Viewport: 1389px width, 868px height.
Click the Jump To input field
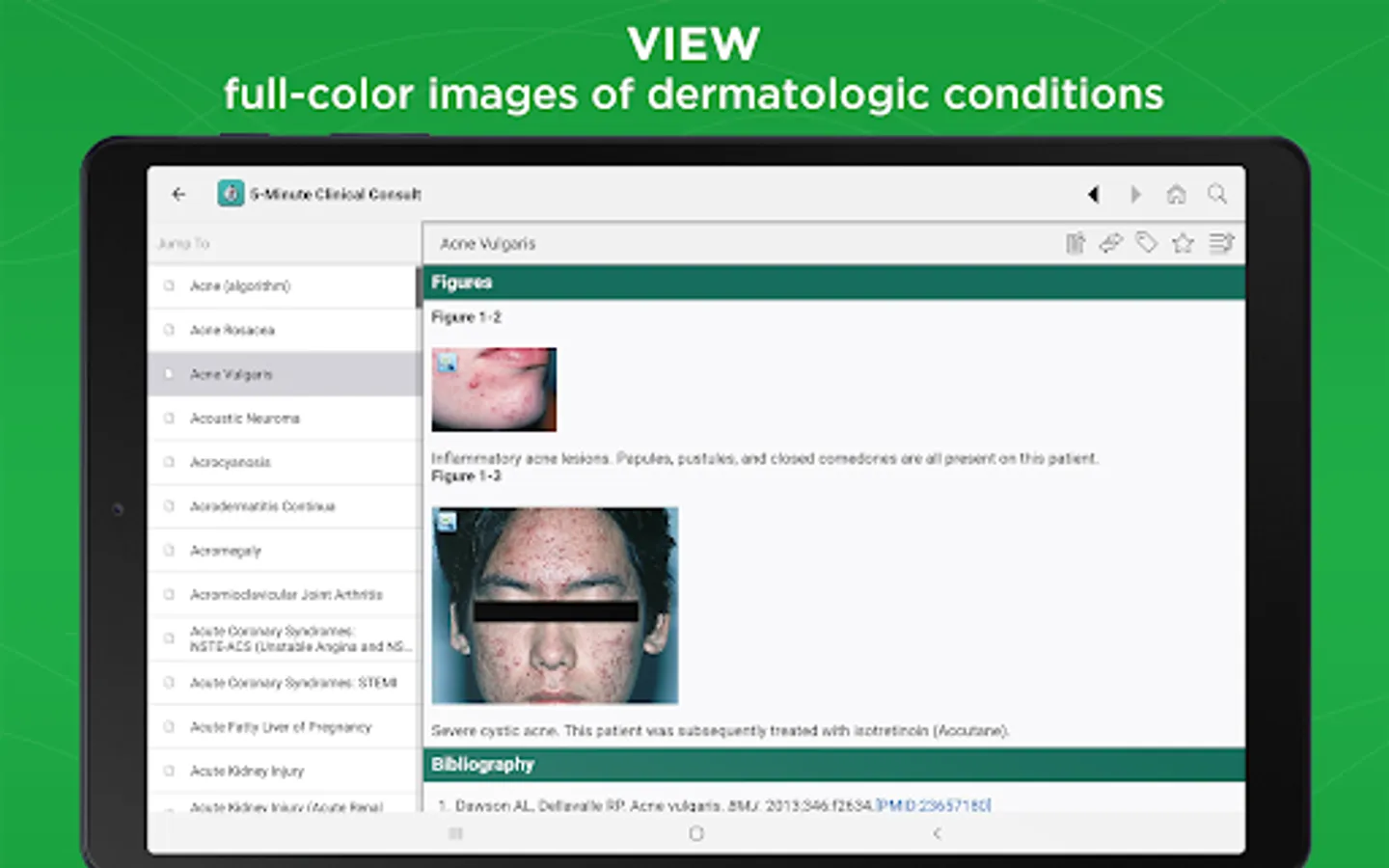click(x=285, y=243)
